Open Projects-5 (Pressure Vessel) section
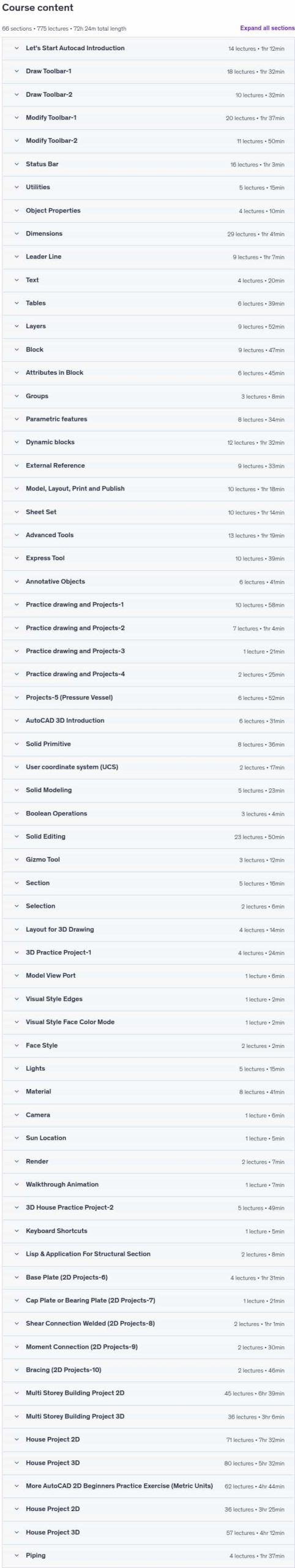295x1568 pixels. point(148,698)
